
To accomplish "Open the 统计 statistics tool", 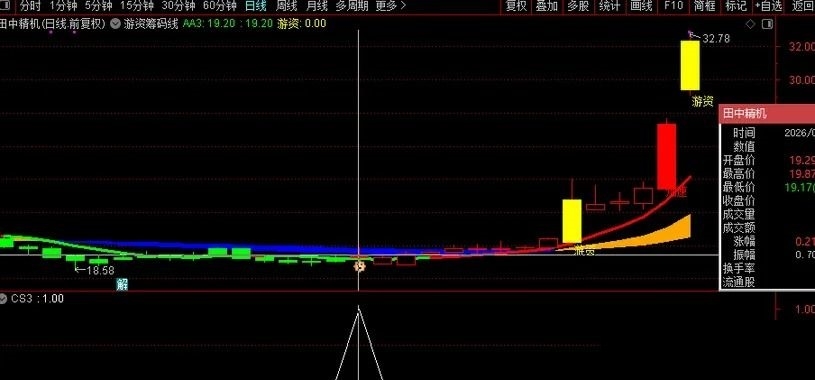I will pos(609,6).
